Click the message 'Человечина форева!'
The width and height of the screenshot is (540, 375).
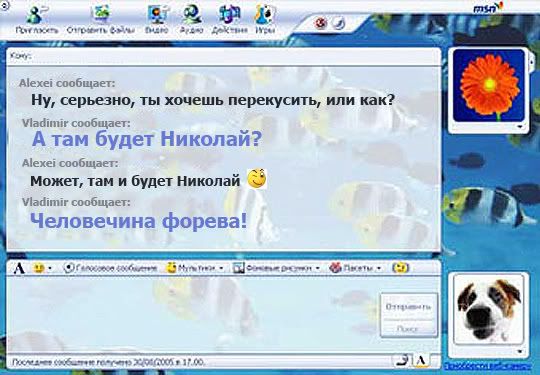(x=138, y=221)
